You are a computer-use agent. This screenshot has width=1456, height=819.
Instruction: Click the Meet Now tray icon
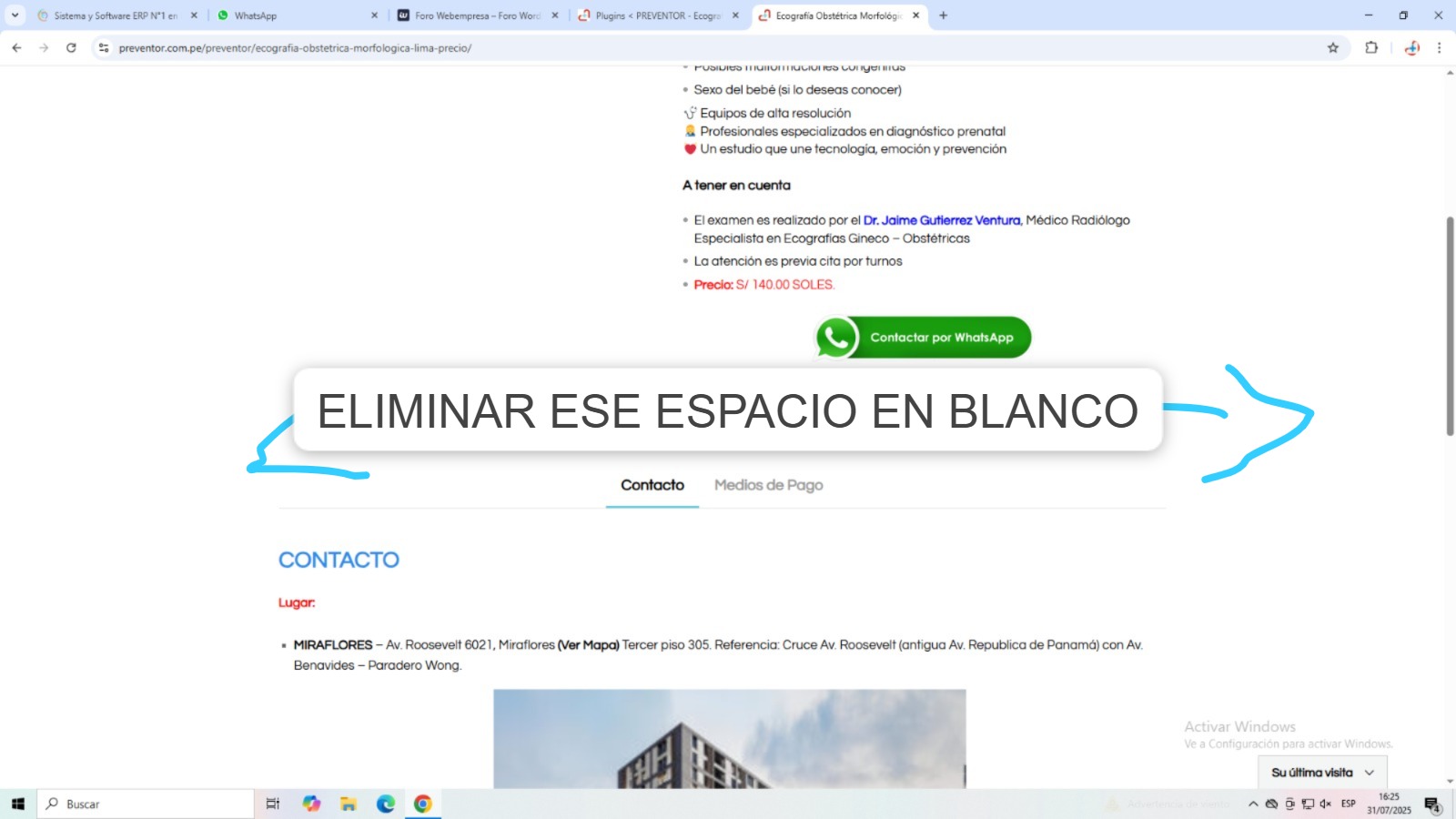tap(1289, 804)
